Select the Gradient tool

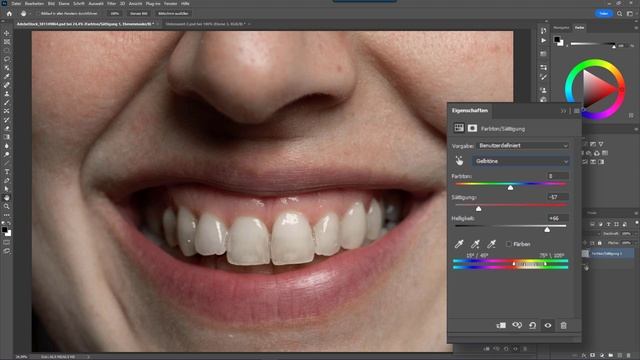7,137
